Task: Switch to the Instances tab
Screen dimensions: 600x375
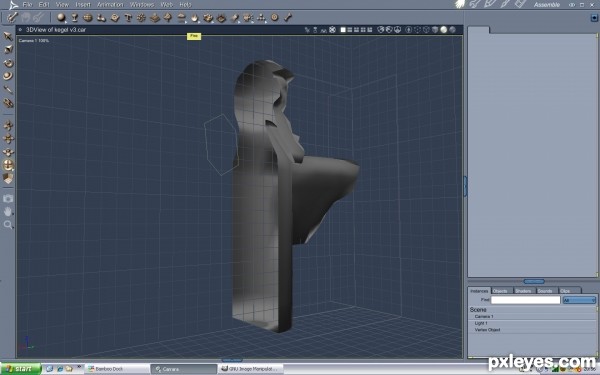Action: point(479,291)
